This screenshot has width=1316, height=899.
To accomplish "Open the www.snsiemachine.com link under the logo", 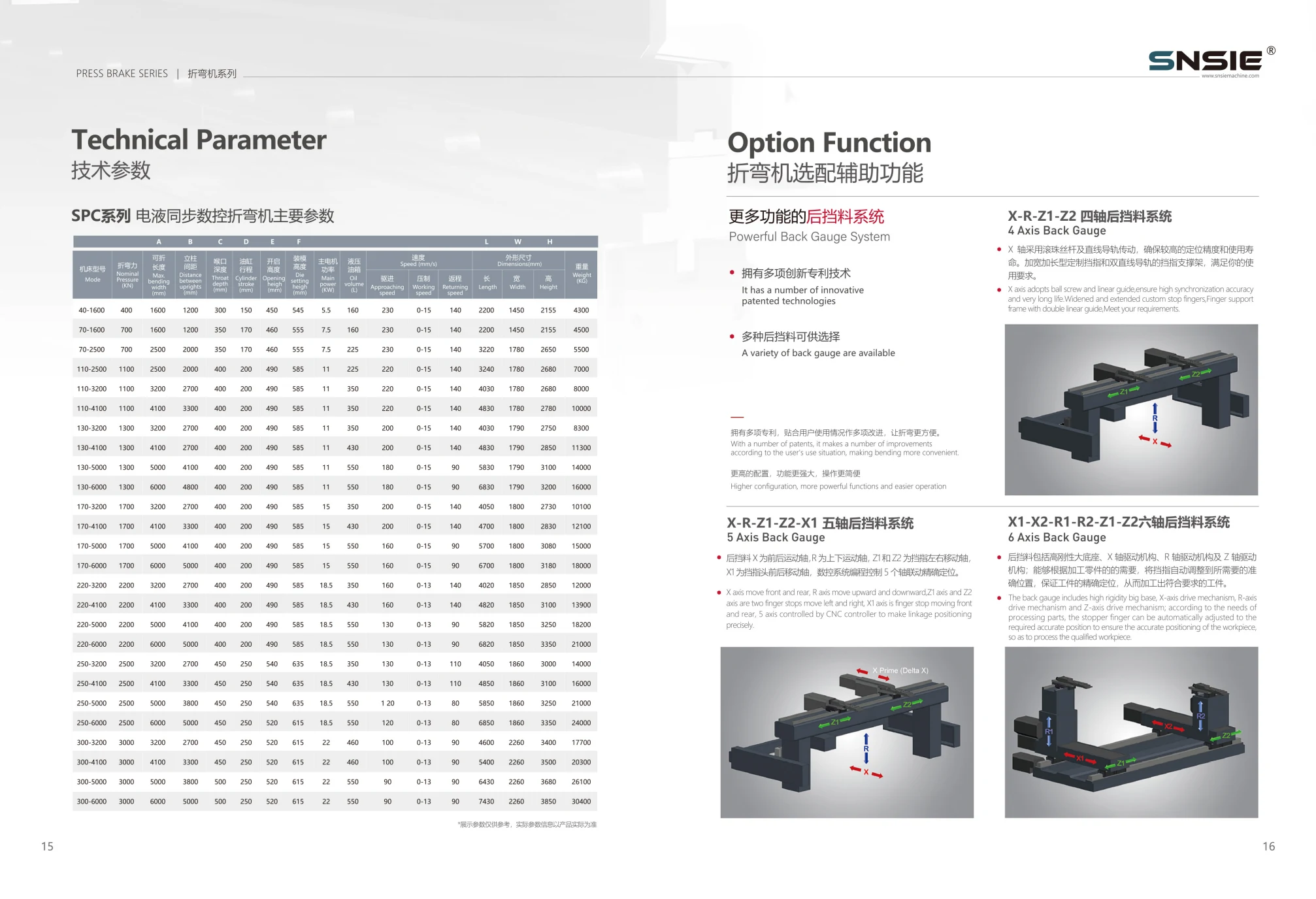I will point(1230,76).
